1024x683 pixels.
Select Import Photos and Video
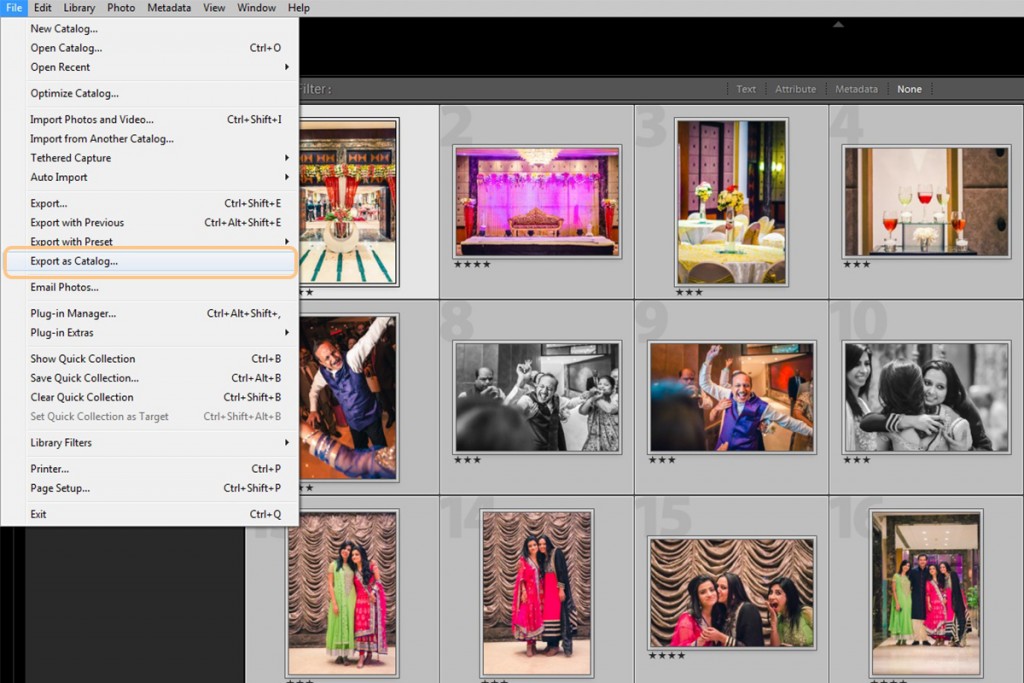(x=92, y=120)
